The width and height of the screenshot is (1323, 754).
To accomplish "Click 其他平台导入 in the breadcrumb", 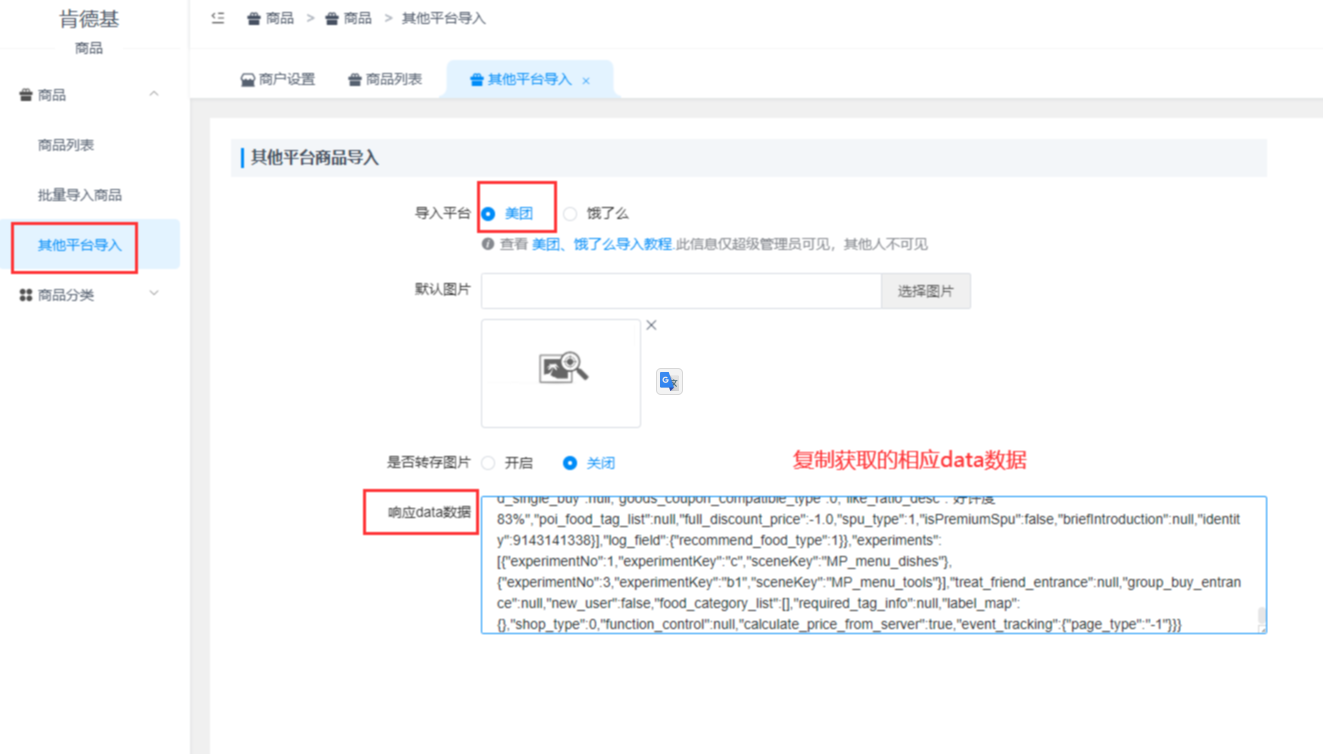I will coord(444,18).
